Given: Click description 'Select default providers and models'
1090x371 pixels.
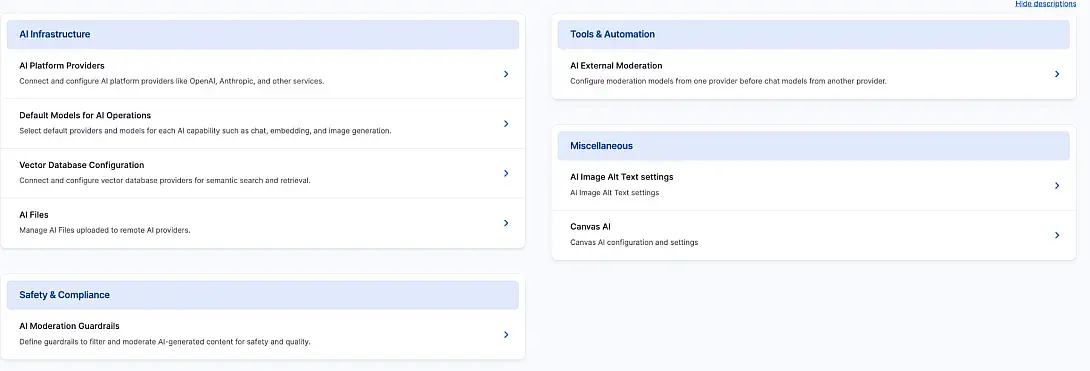Looking at the screenshot, I should coord(205,131).
